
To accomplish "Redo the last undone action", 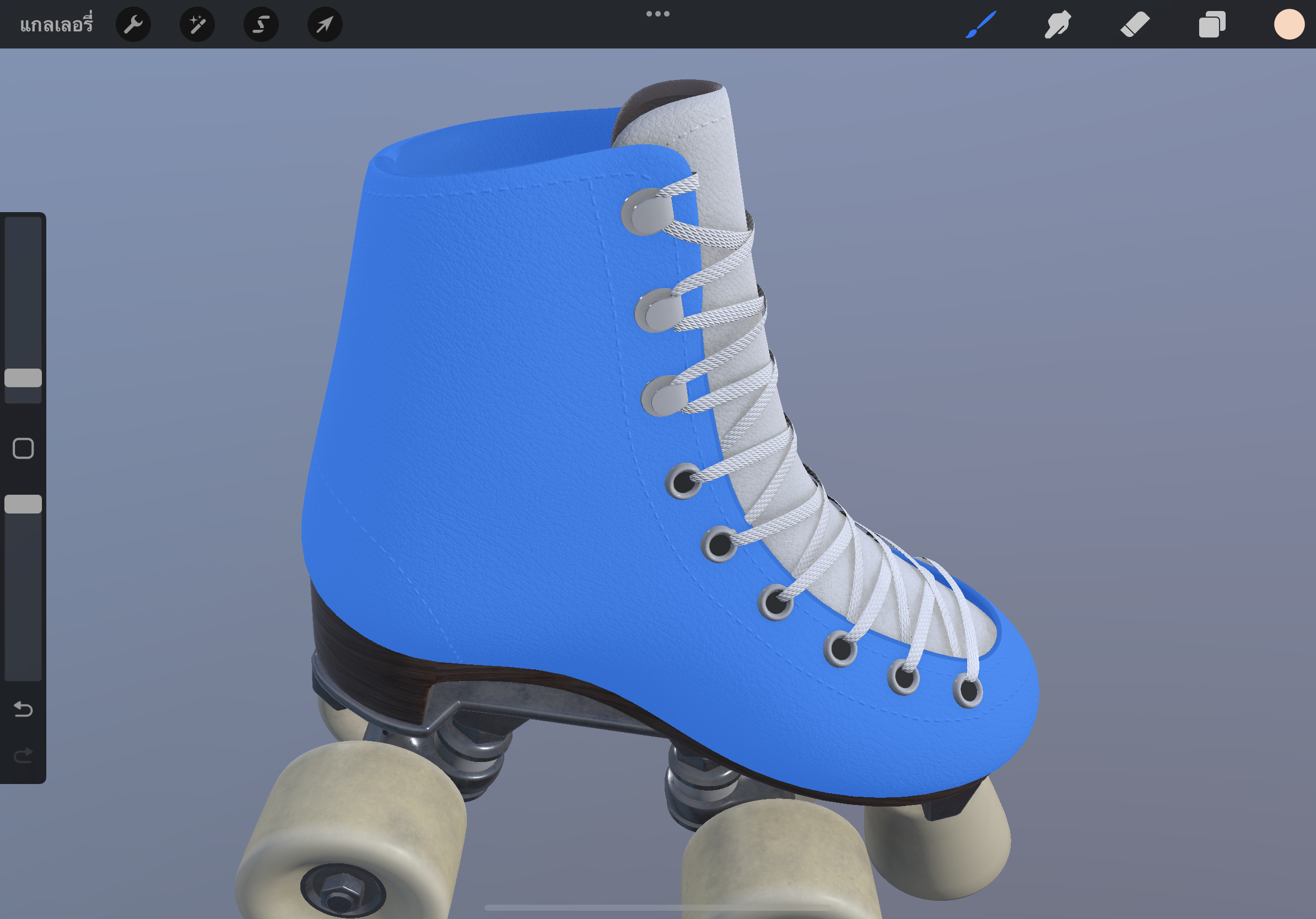I will click(x=23, y=756).
